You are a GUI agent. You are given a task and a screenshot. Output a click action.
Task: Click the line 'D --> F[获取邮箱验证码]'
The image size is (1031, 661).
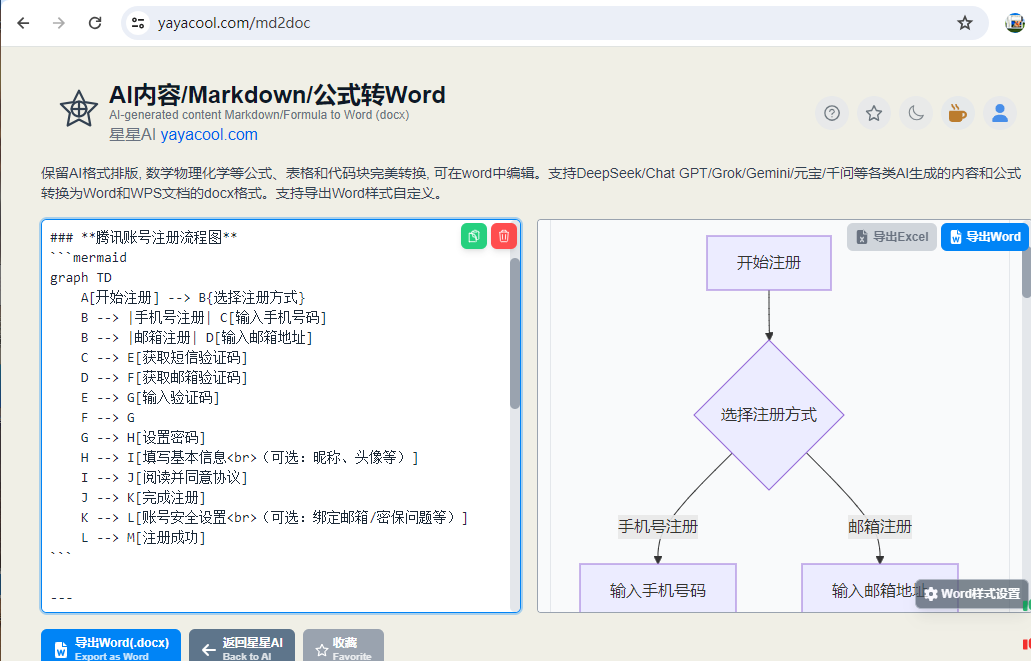164,378
